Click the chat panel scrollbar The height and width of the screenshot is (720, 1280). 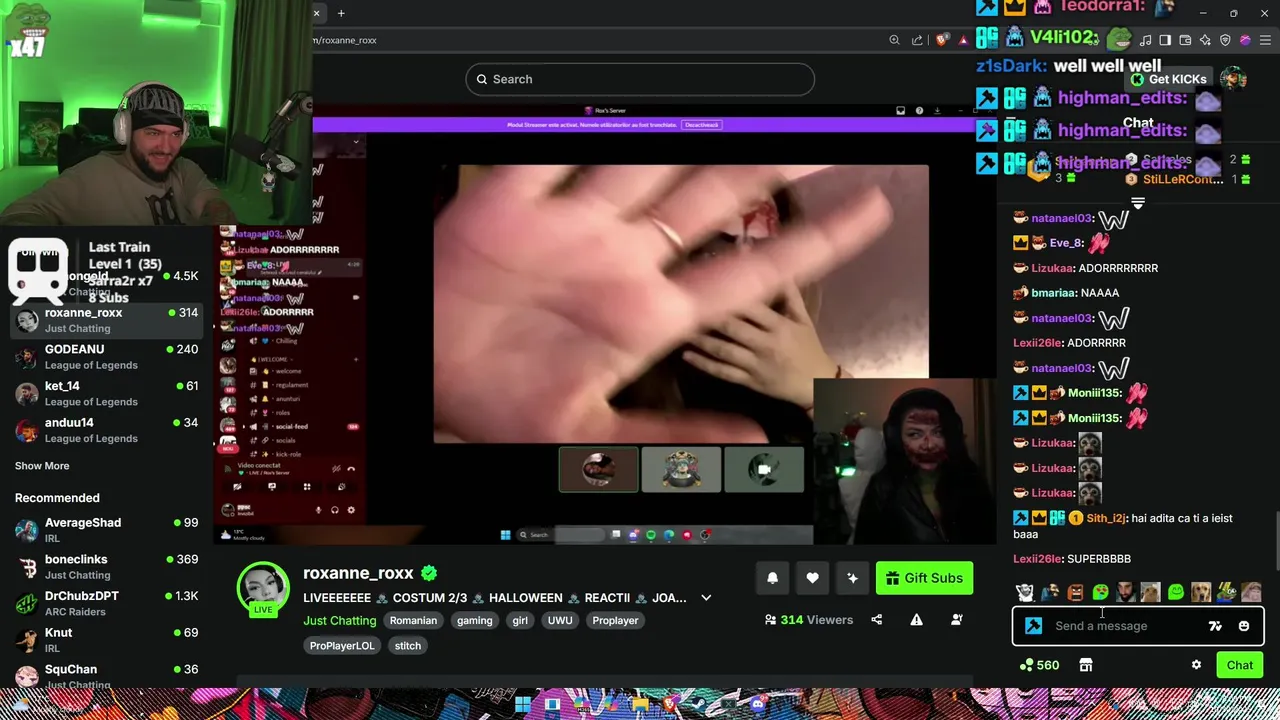coord(1276,543)
